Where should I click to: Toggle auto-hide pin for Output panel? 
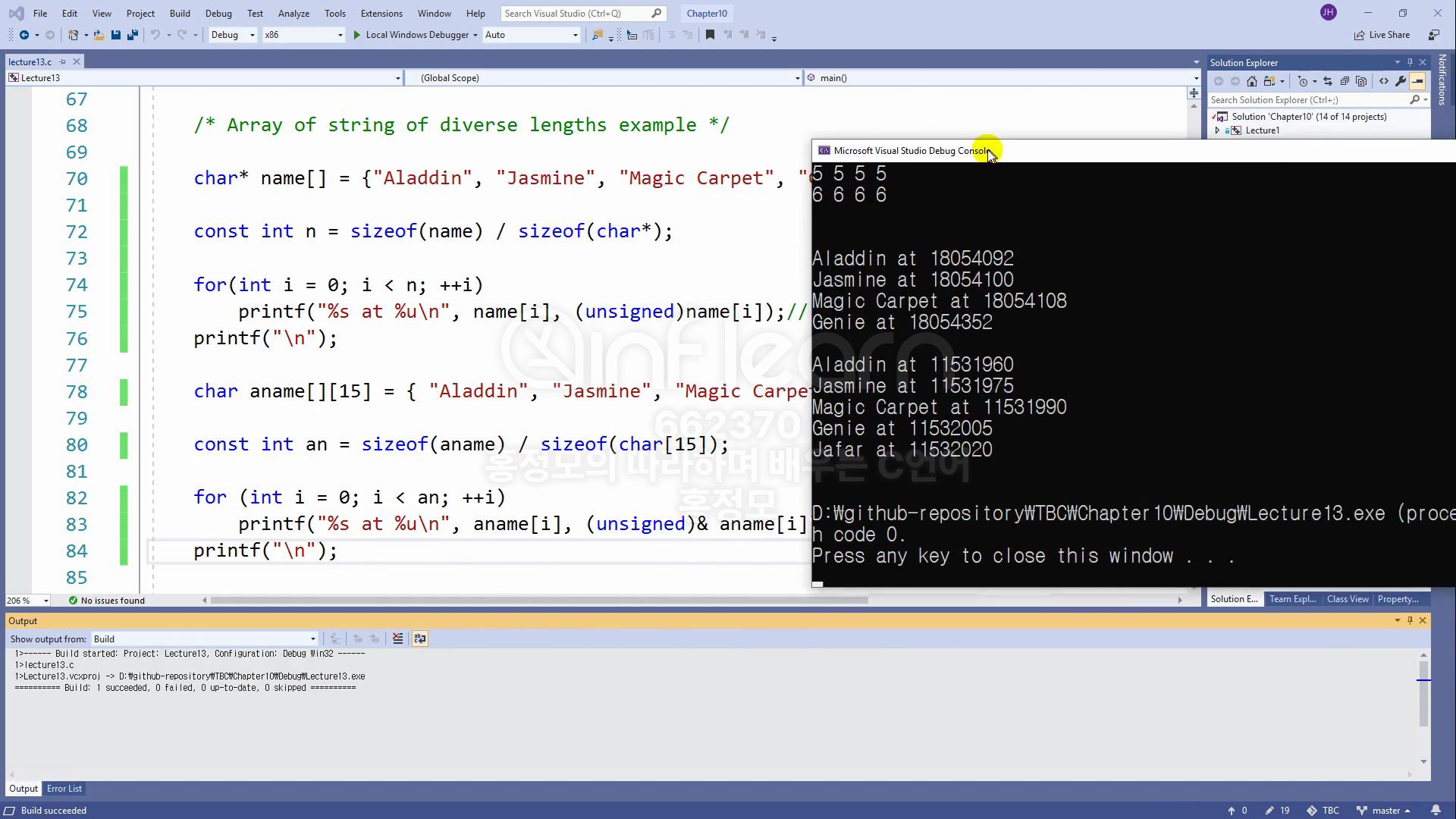tap(1410, 620)
